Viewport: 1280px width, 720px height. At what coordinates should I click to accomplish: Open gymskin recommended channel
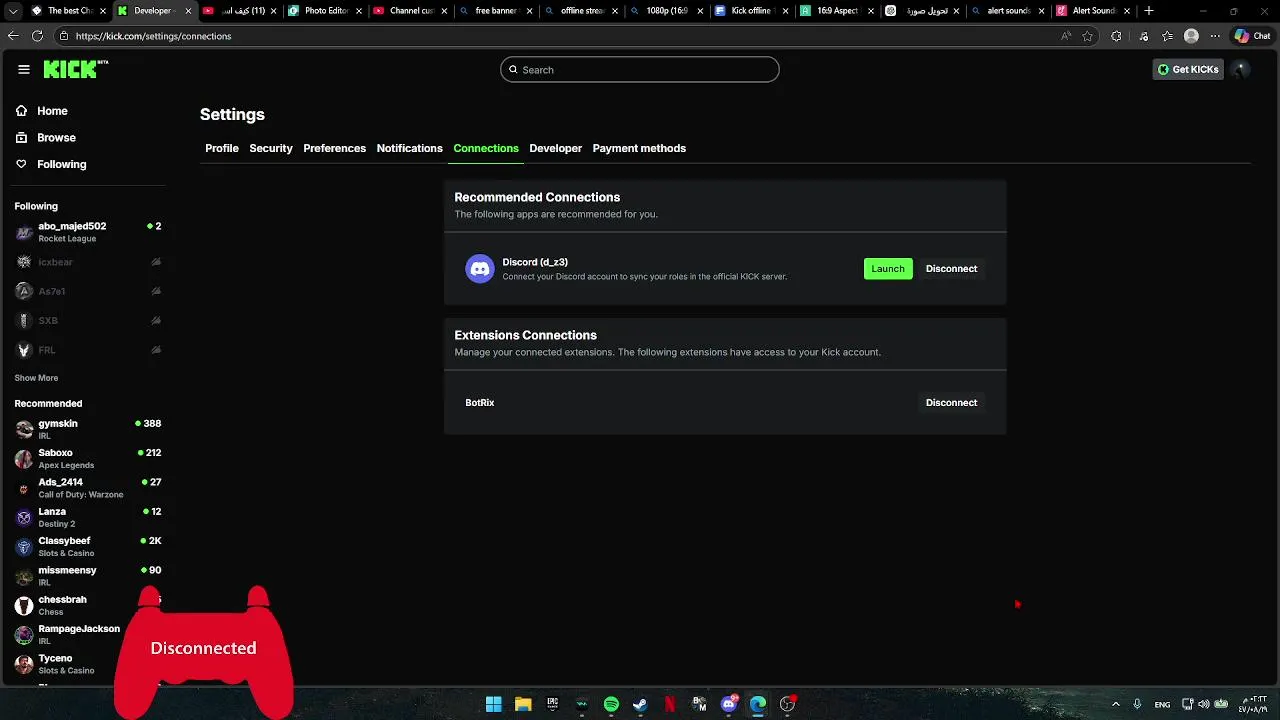click(x=88, y=429)
